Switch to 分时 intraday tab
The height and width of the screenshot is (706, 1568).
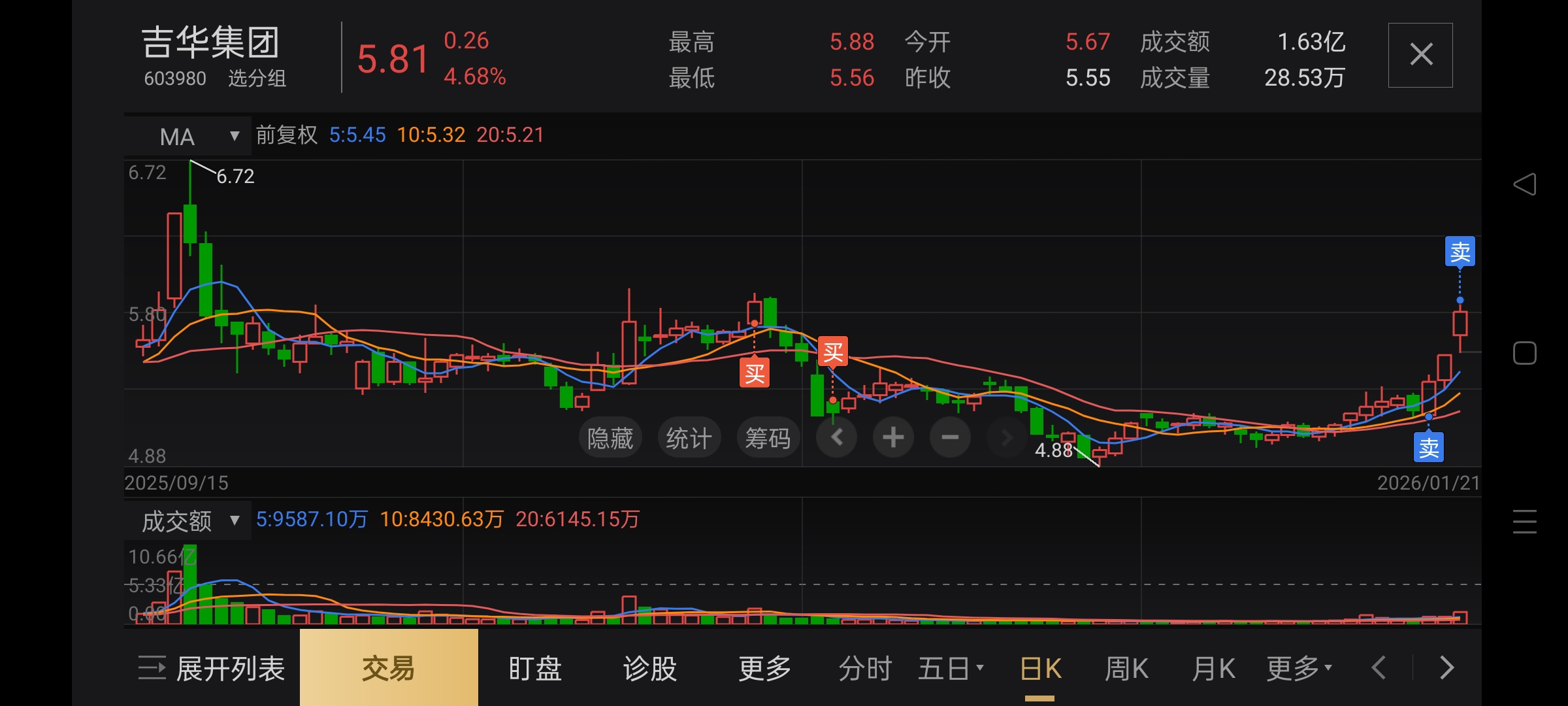[865, 669]
